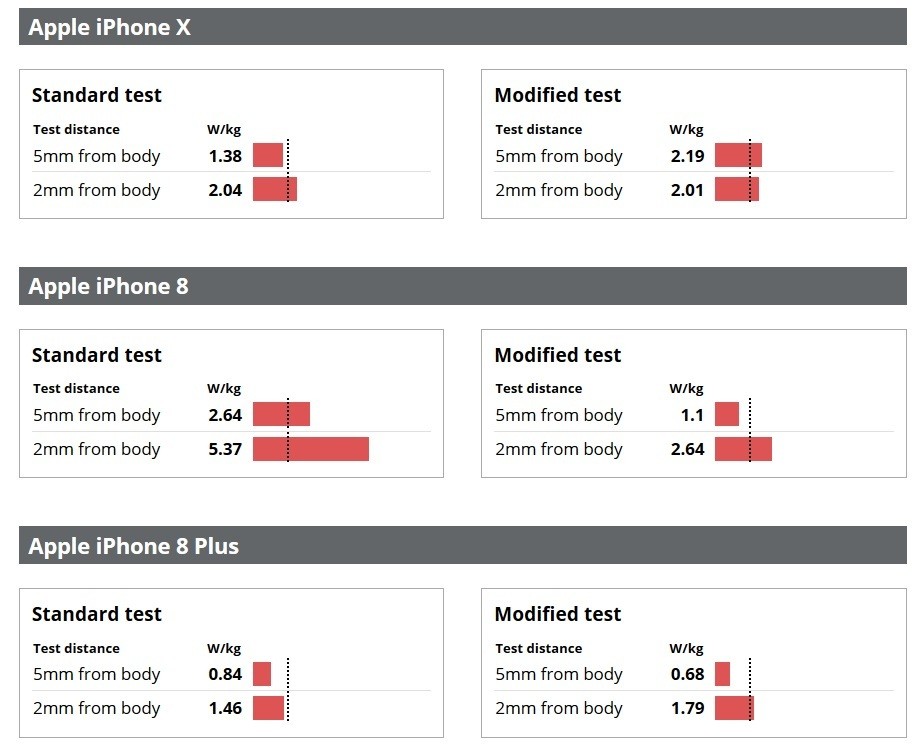Click iPhone X Modified test title

558,95
